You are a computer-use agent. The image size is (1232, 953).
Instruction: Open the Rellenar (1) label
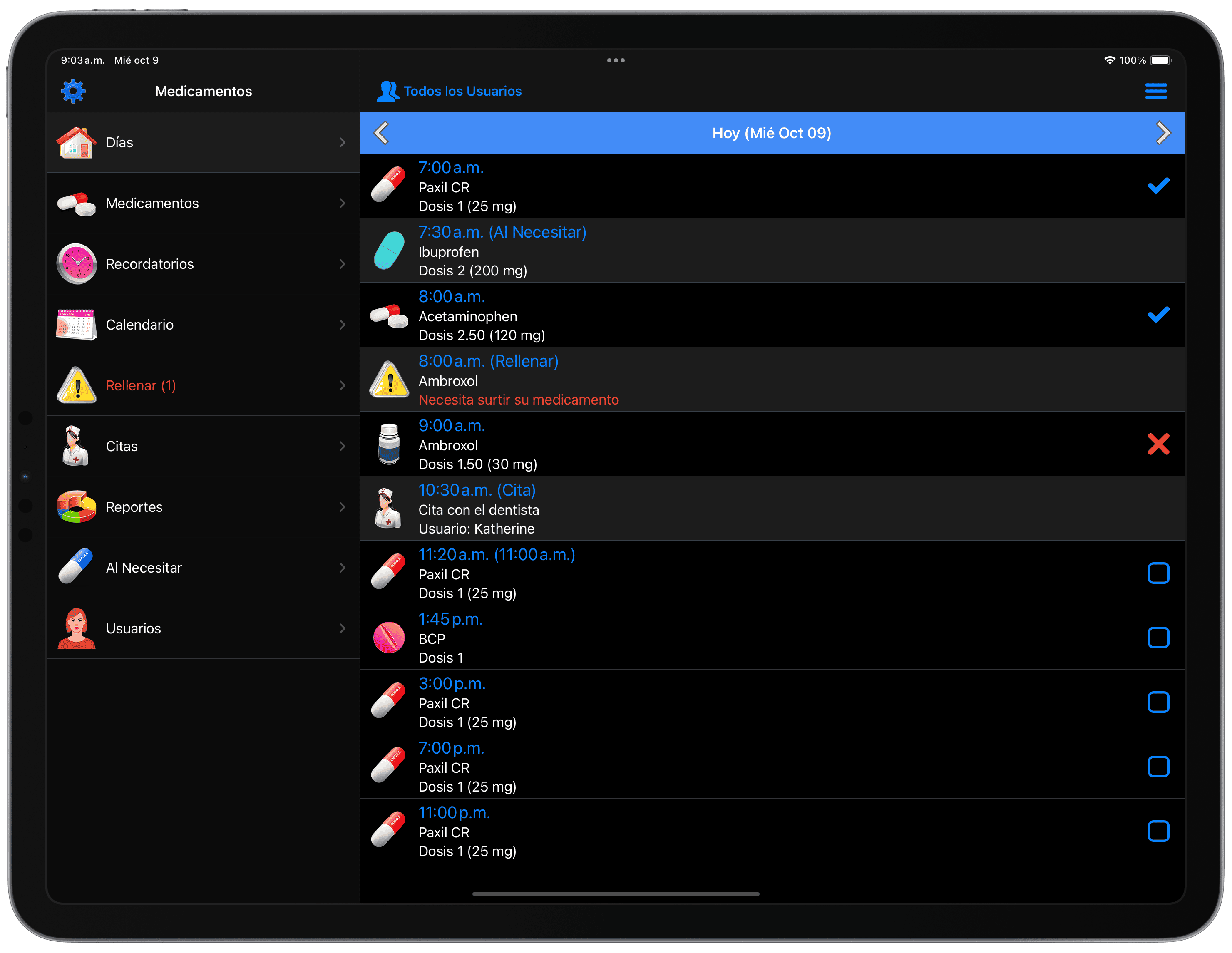pyautogui.click(x=141, y=386)
